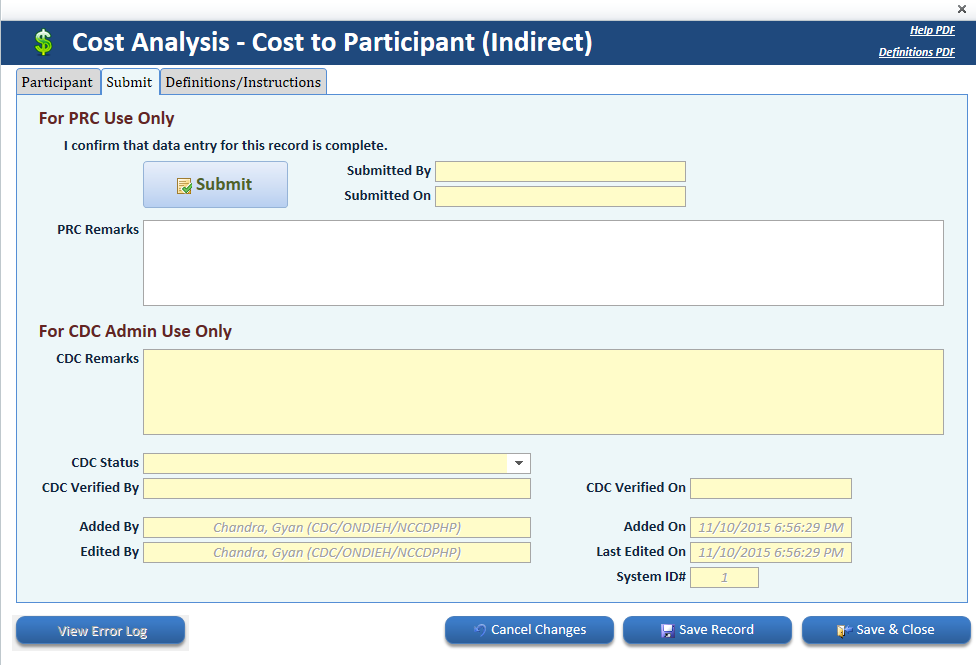Click the CDC Verified On field
The height and width of the screenshot is (665, 976).
pos(770,488)
